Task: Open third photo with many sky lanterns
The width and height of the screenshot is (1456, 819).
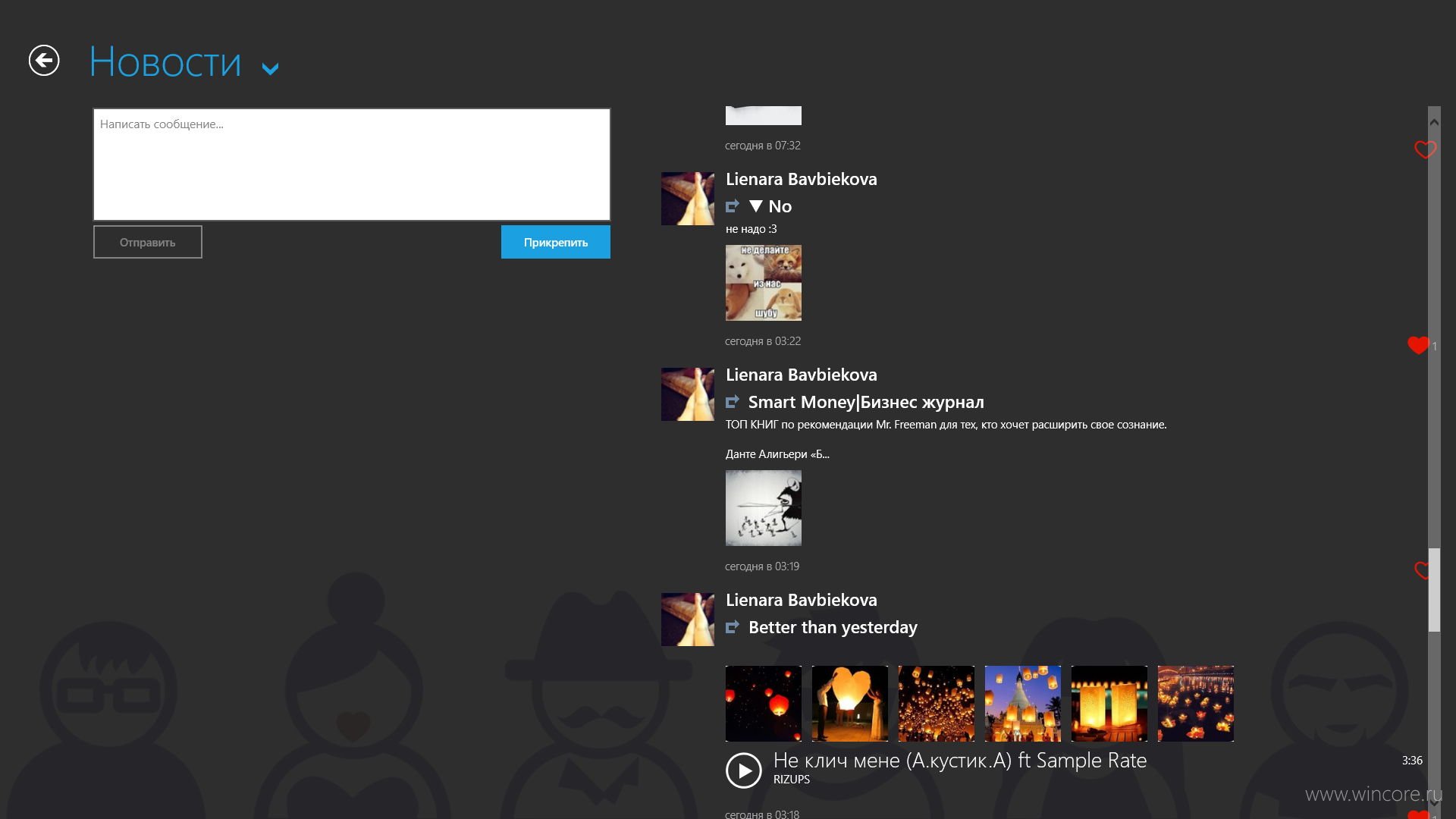Action: point(937,704)
